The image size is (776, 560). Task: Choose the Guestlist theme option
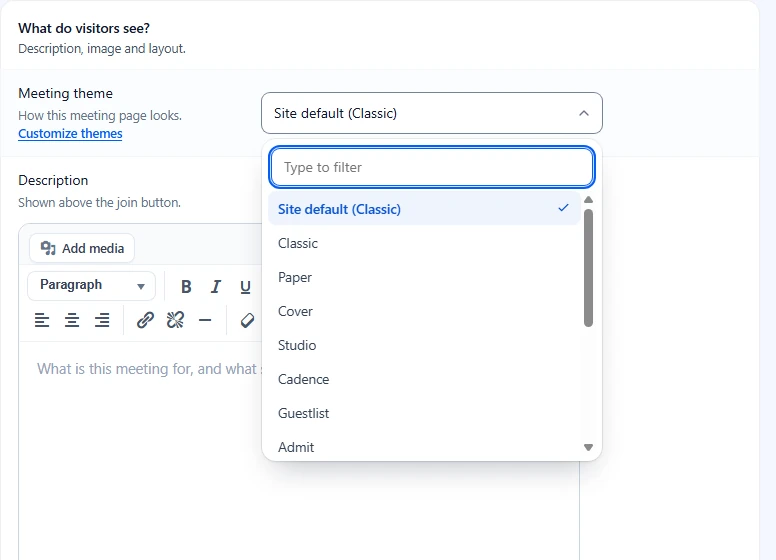(424, 413)
